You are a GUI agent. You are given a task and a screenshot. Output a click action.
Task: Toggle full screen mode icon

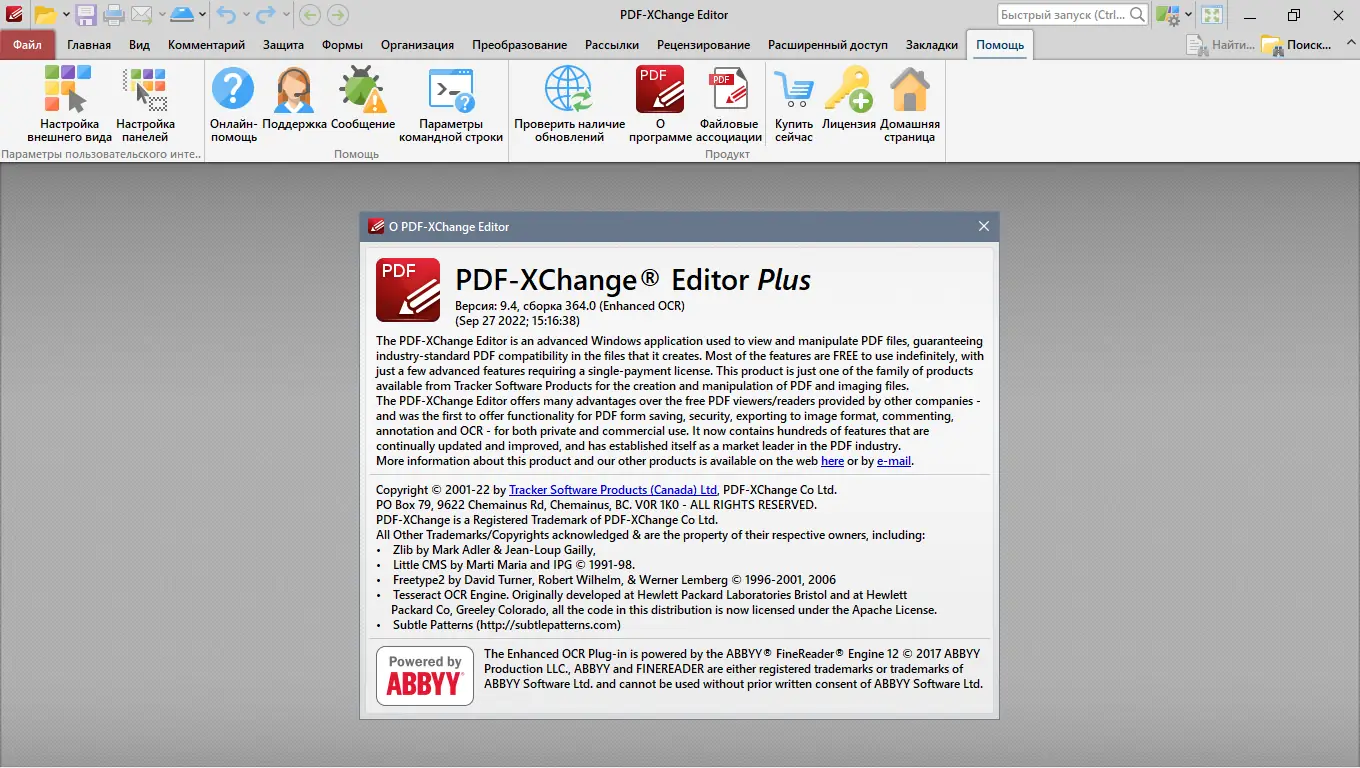tap(1212, 15)
